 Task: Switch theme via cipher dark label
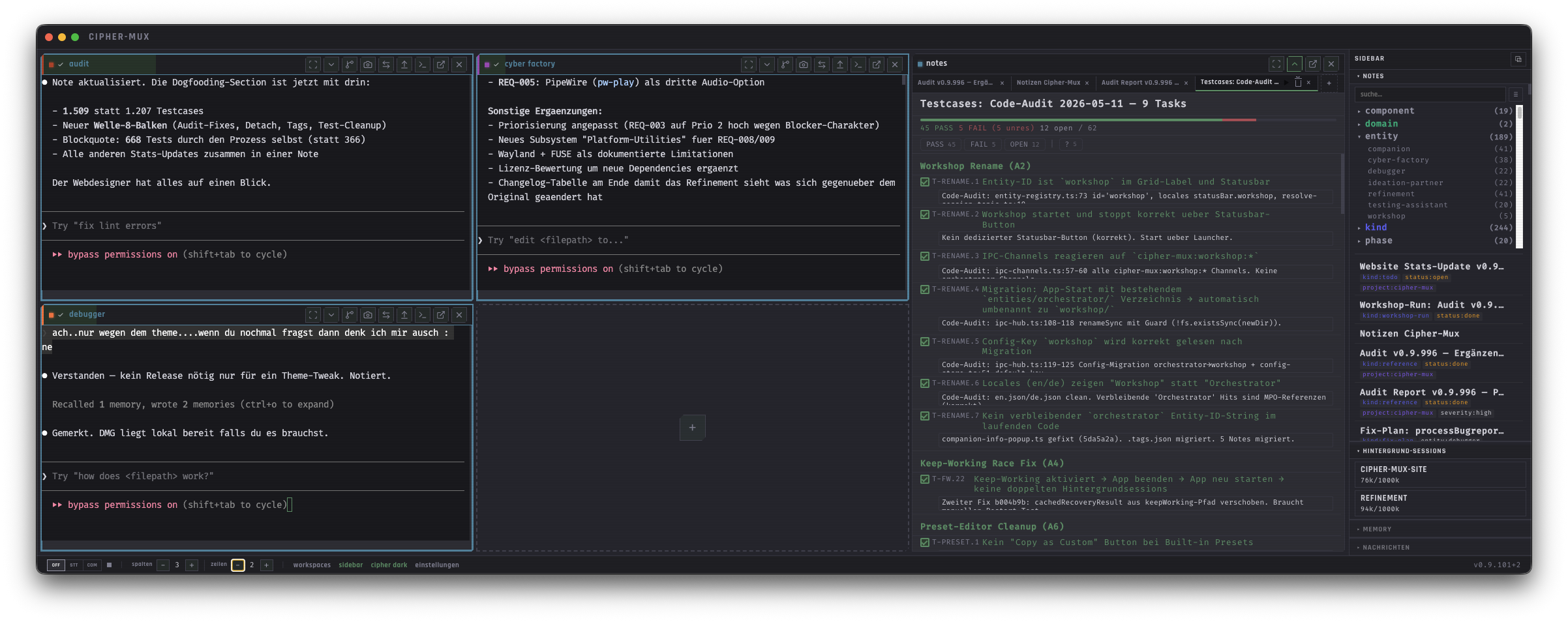click(x=389, y=565)
